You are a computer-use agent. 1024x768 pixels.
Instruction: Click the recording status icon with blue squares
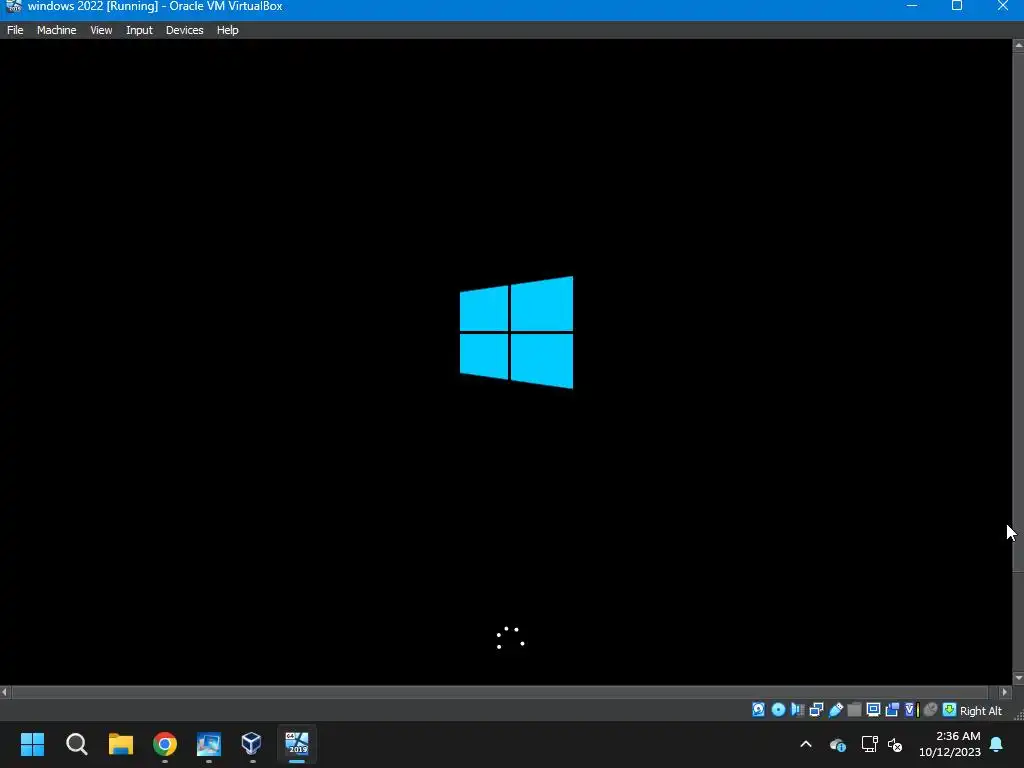892,710
